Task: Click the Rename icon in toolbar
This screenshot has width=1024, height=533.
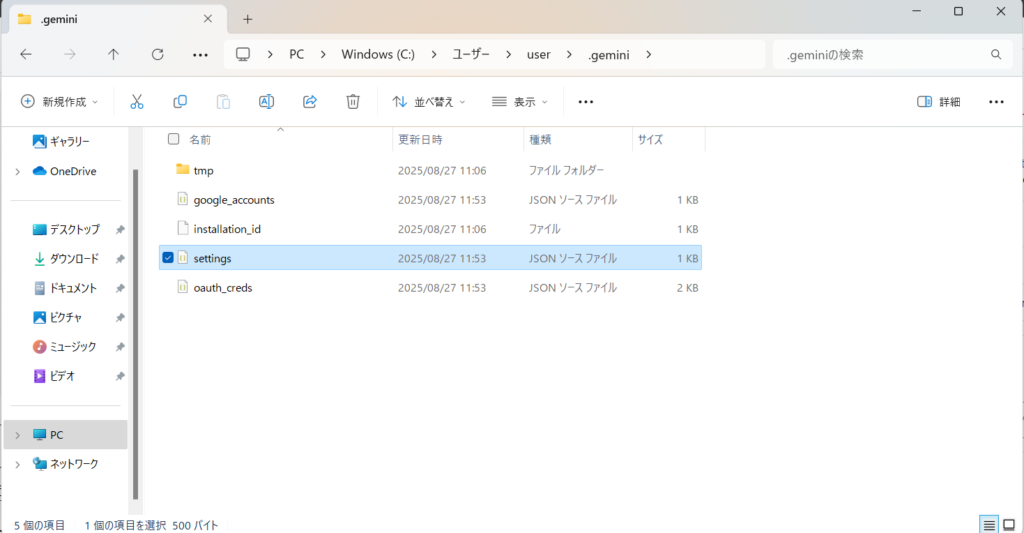Action: (266, 101)
